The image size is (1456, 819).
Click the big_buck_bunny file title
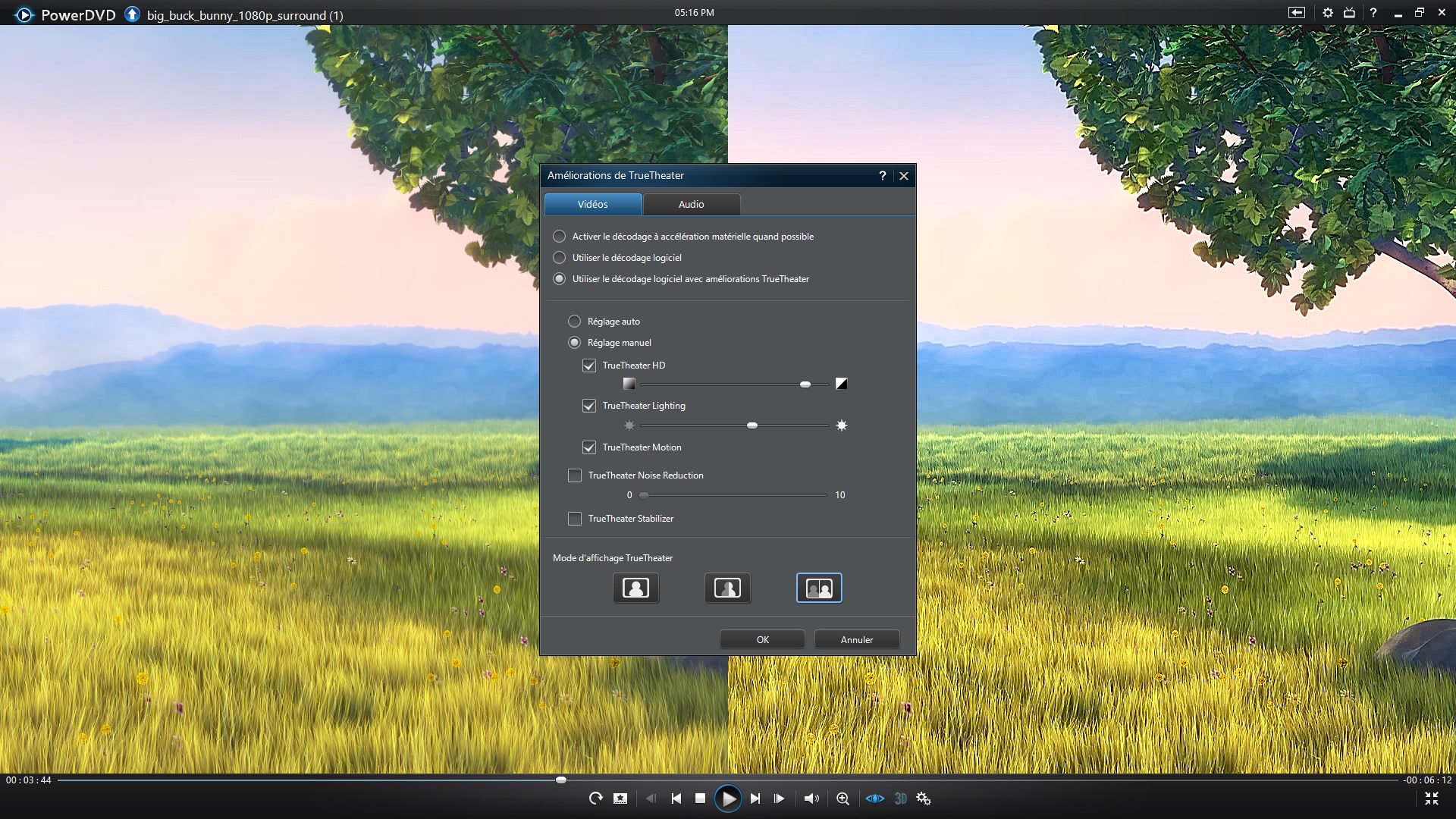tap(245, 15)
